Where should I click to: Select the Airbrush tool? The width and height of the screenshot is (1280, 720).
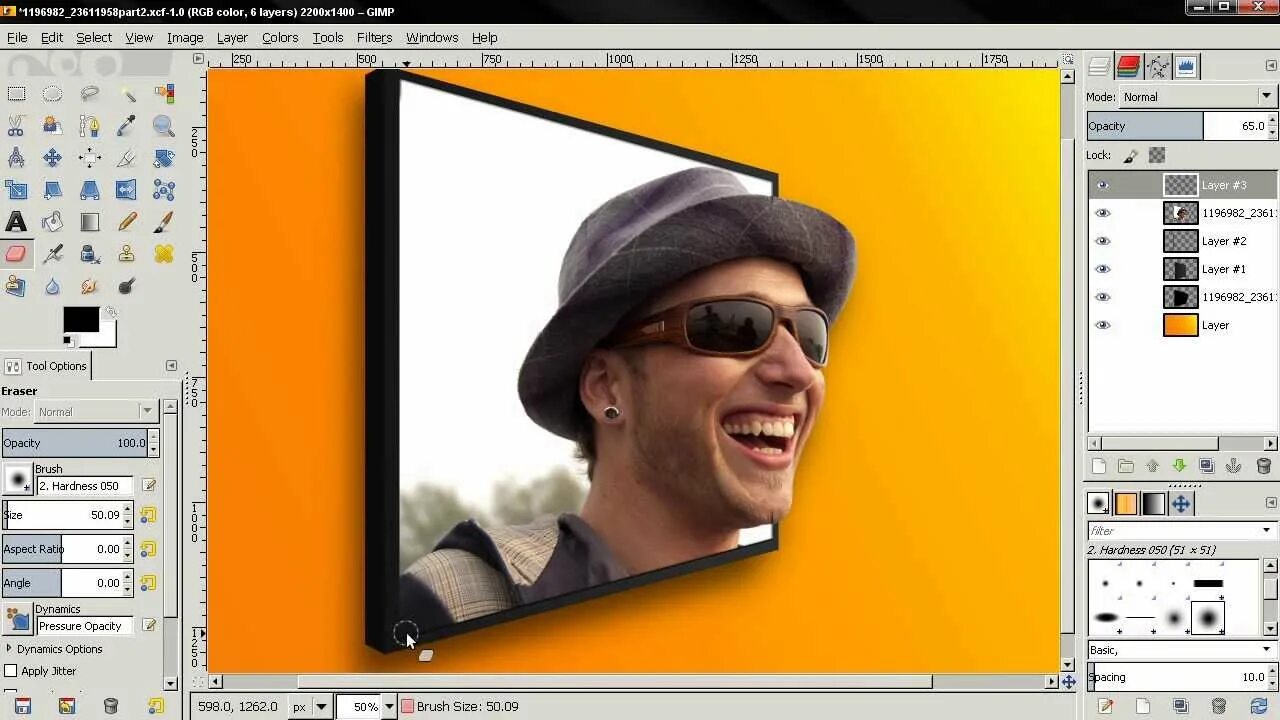[x=52, y=254]
